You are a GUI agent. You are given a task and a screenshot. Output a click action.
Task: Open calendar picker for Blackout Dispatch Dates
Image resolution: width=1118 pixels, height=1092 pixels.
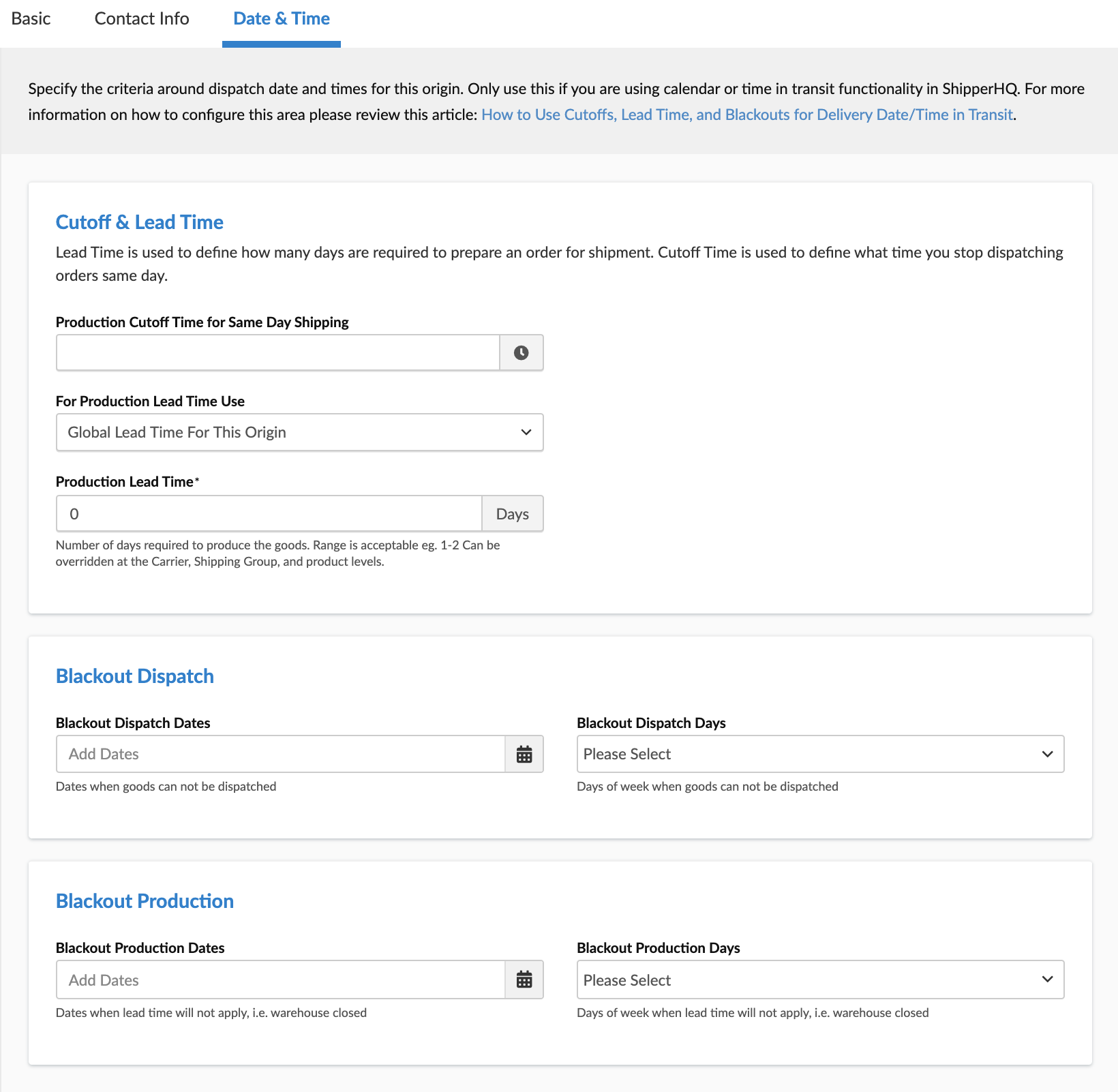coord(524,754)
